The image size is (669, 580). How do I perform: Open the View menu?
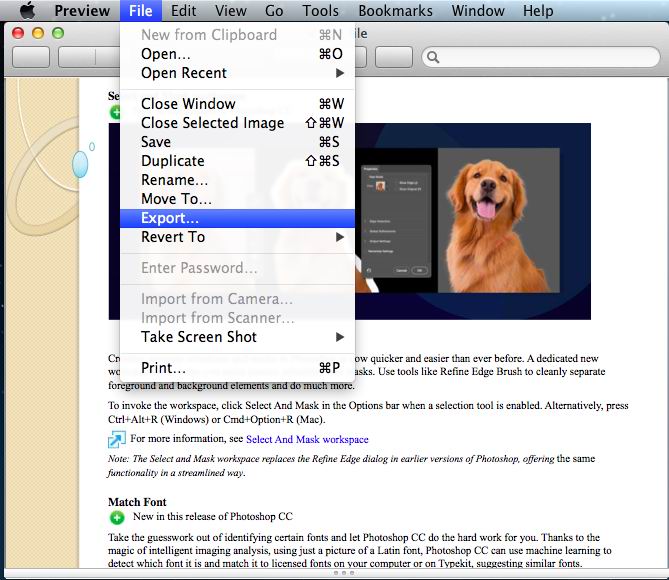(230, 11)
